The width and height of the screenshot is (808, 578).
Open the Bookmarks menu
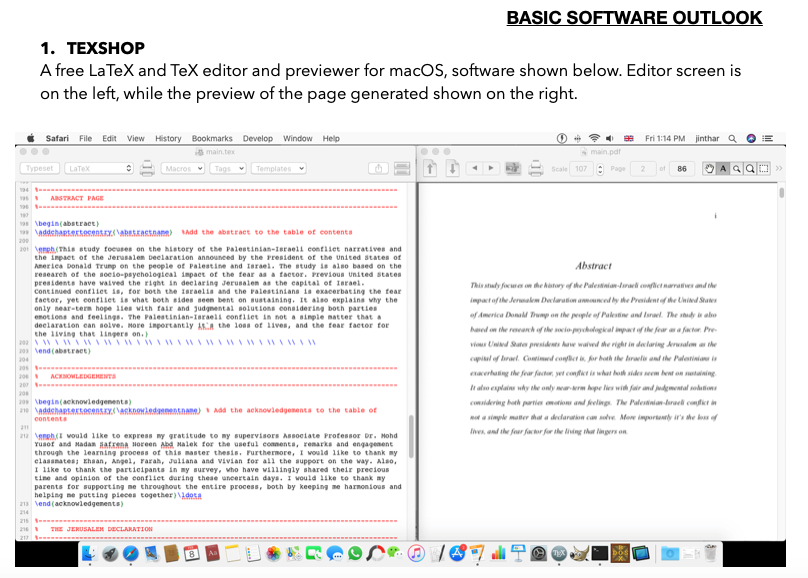click(x=212, y=139)
